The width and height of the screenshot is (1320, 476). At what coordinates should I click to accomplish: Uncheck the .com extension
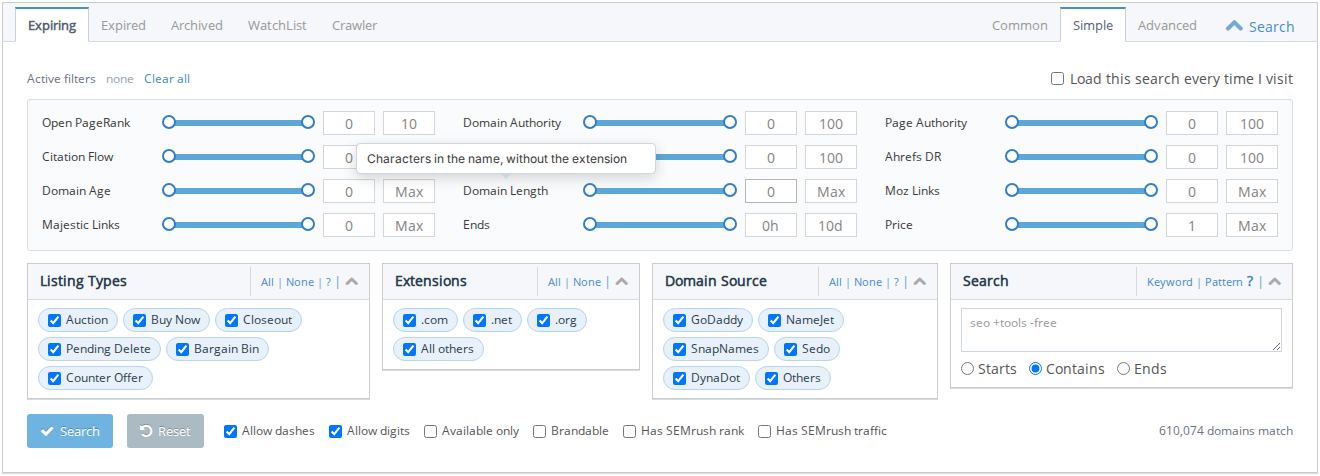[x=410, y=320]
